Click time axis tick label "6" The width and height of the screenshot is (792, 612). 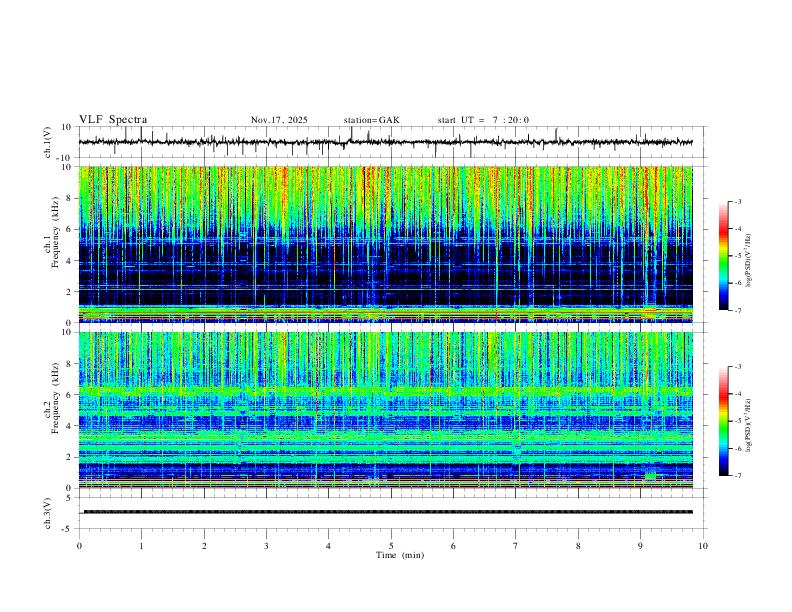click(x=453, y=546)
